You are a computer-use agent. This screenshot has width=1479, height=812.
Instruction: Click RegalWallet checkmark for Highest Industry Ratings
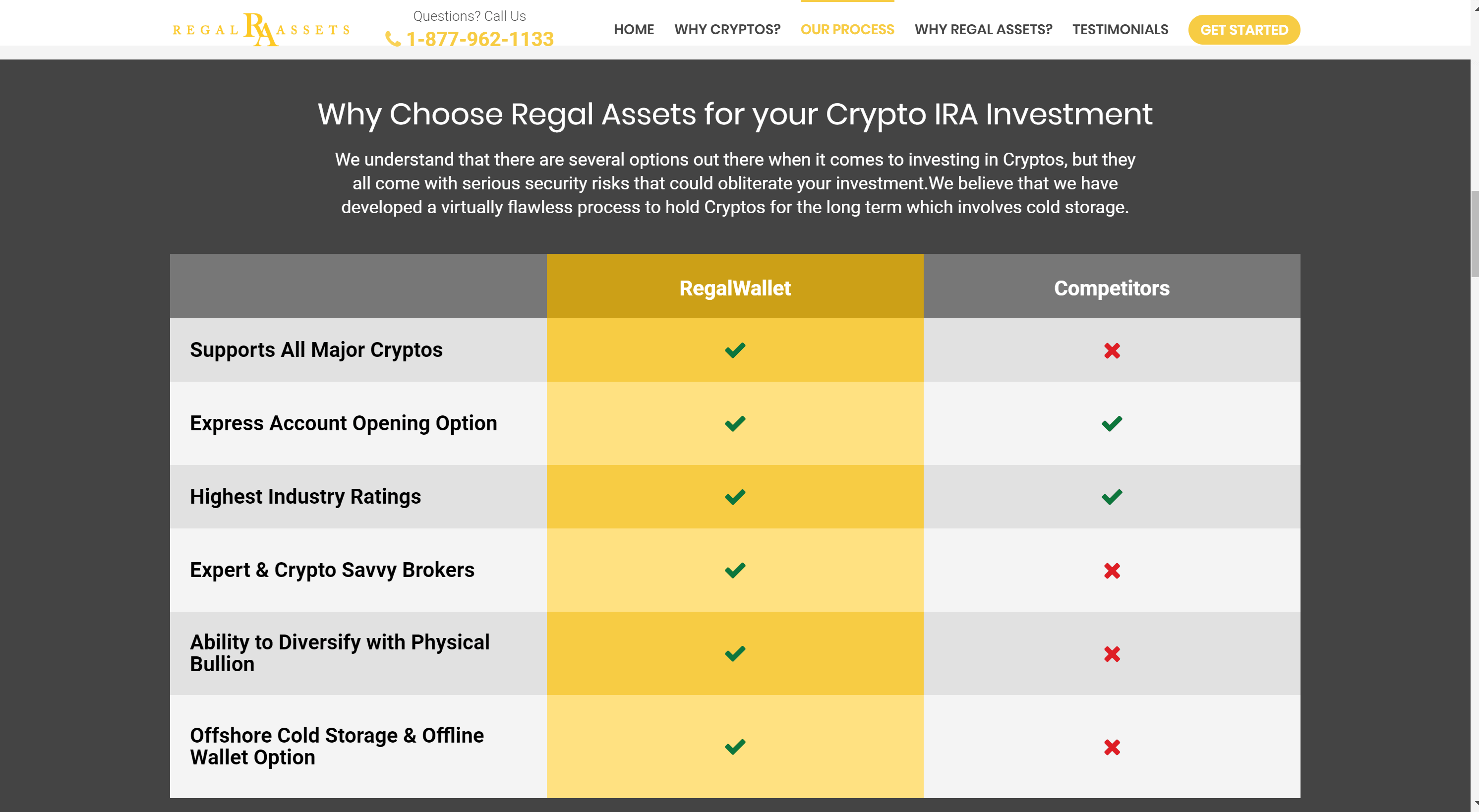click(x=735, y=497)
